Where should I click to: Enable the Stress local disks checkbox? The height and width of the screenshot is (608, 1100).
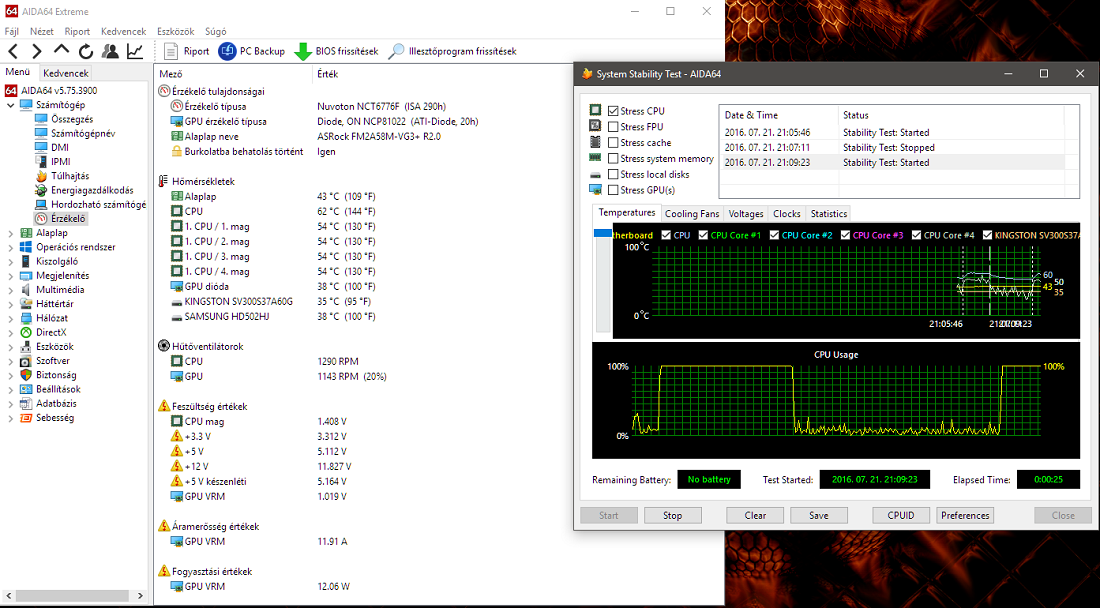point(613,174)
